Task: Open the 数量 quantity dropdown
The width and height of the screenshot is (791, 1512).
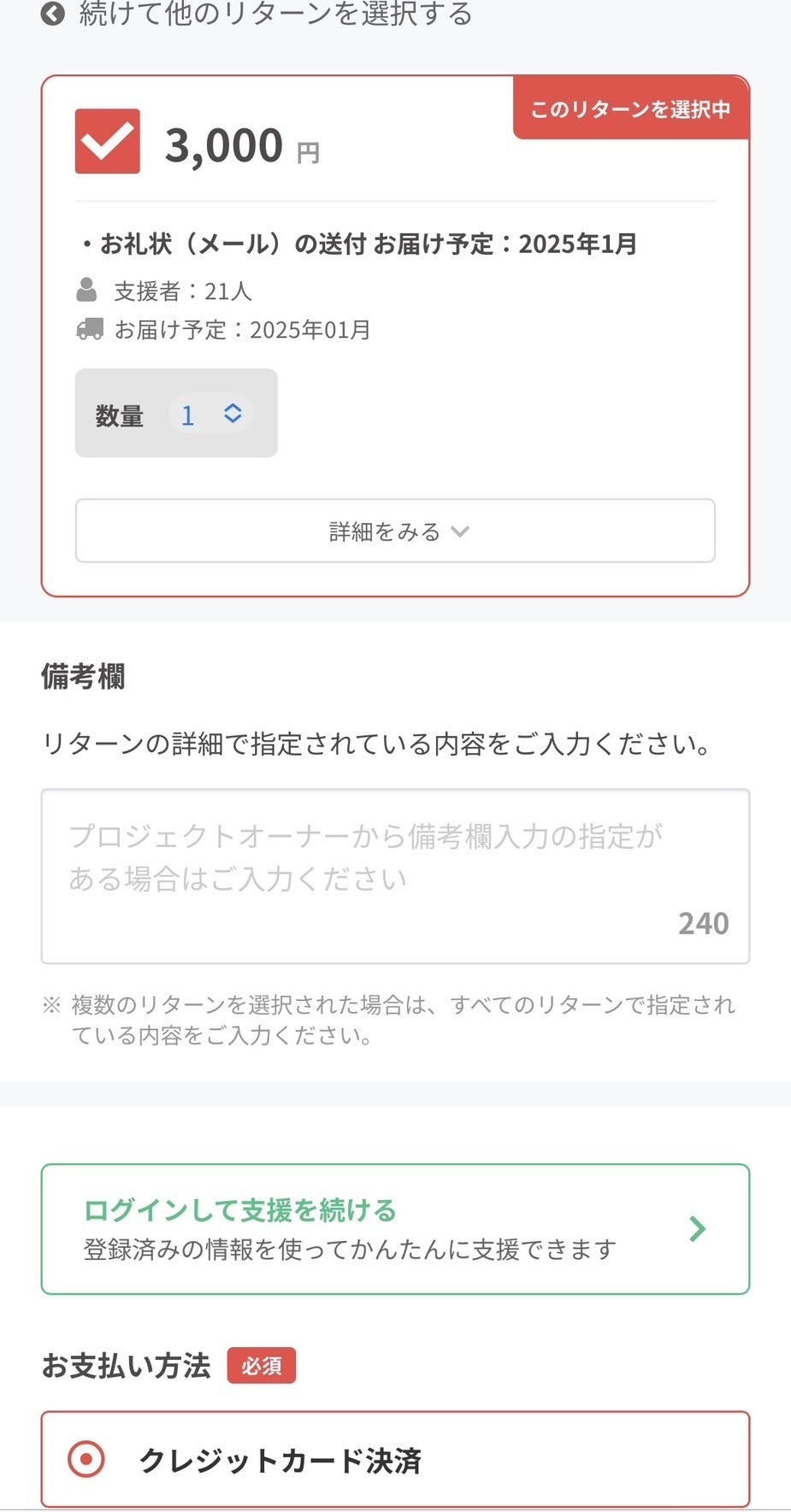Action: [210, 415]
